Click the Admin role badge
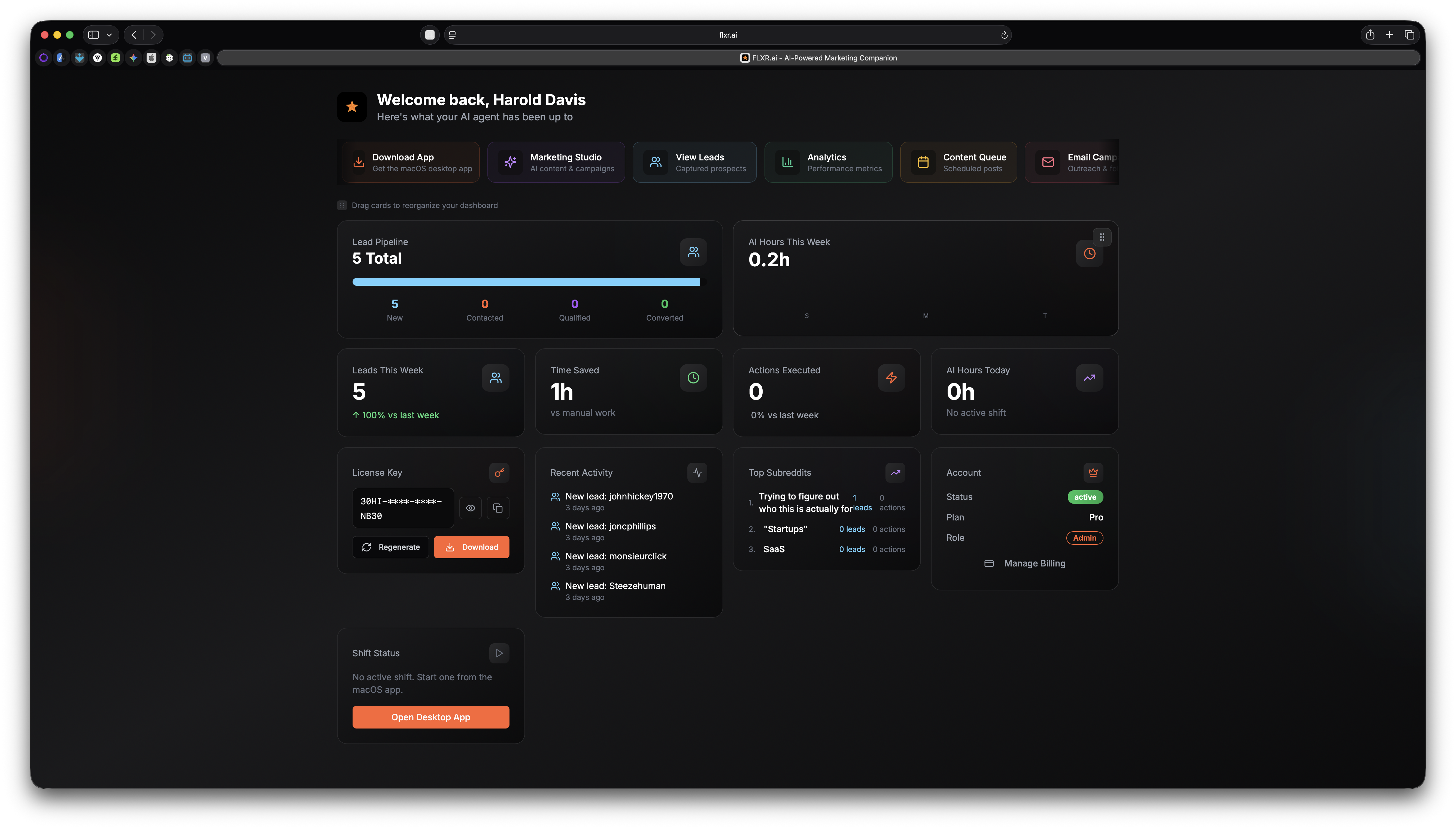 point(1084,538)
